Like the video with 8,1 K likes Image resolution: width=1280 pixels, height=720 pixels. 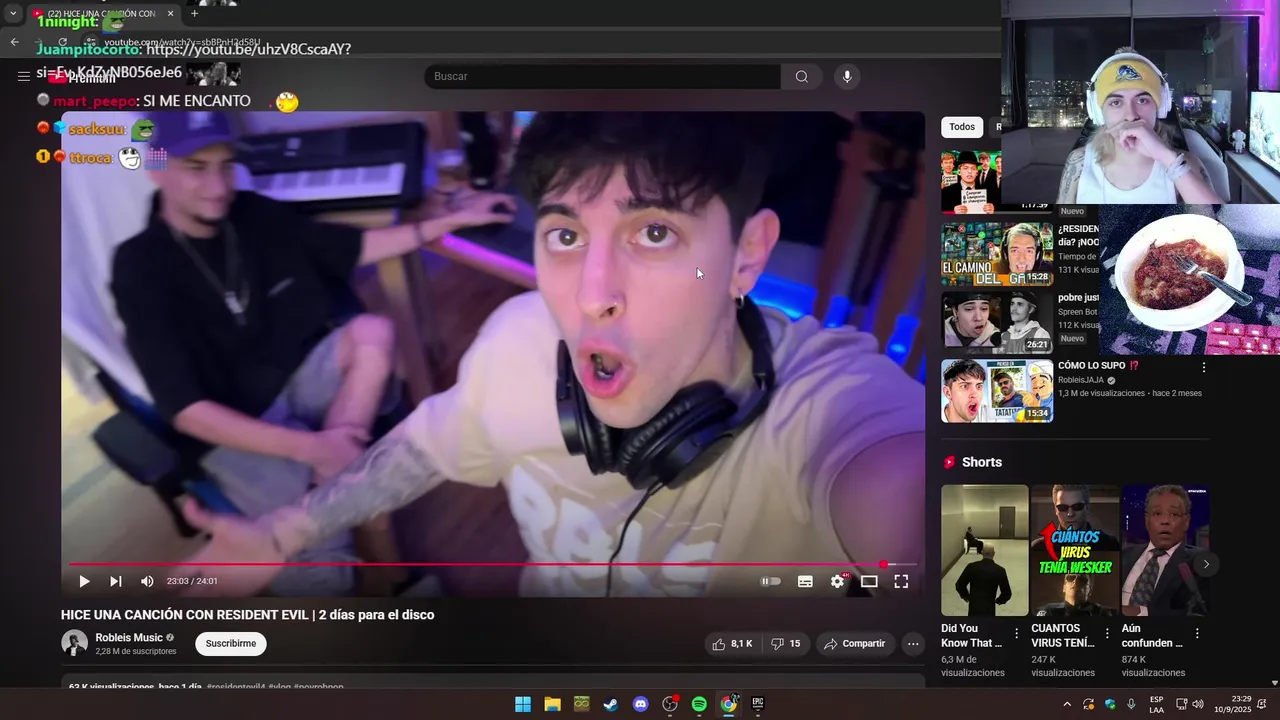(732, 644)
